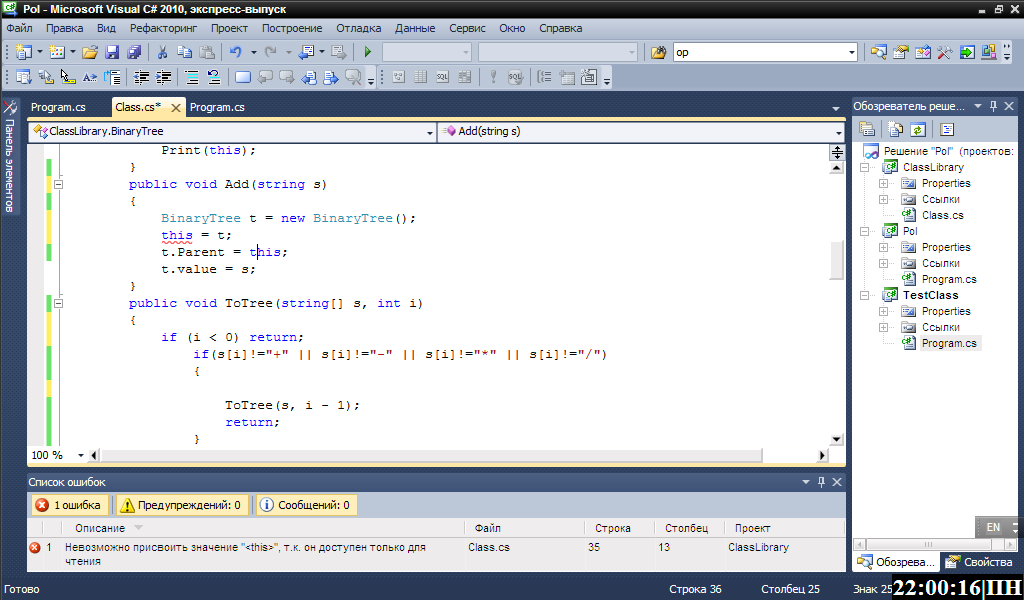The height and width of the screenshot is (600, 1024).
Task: Open the Рефакторинг menu
Action: (x=164, y=28)
